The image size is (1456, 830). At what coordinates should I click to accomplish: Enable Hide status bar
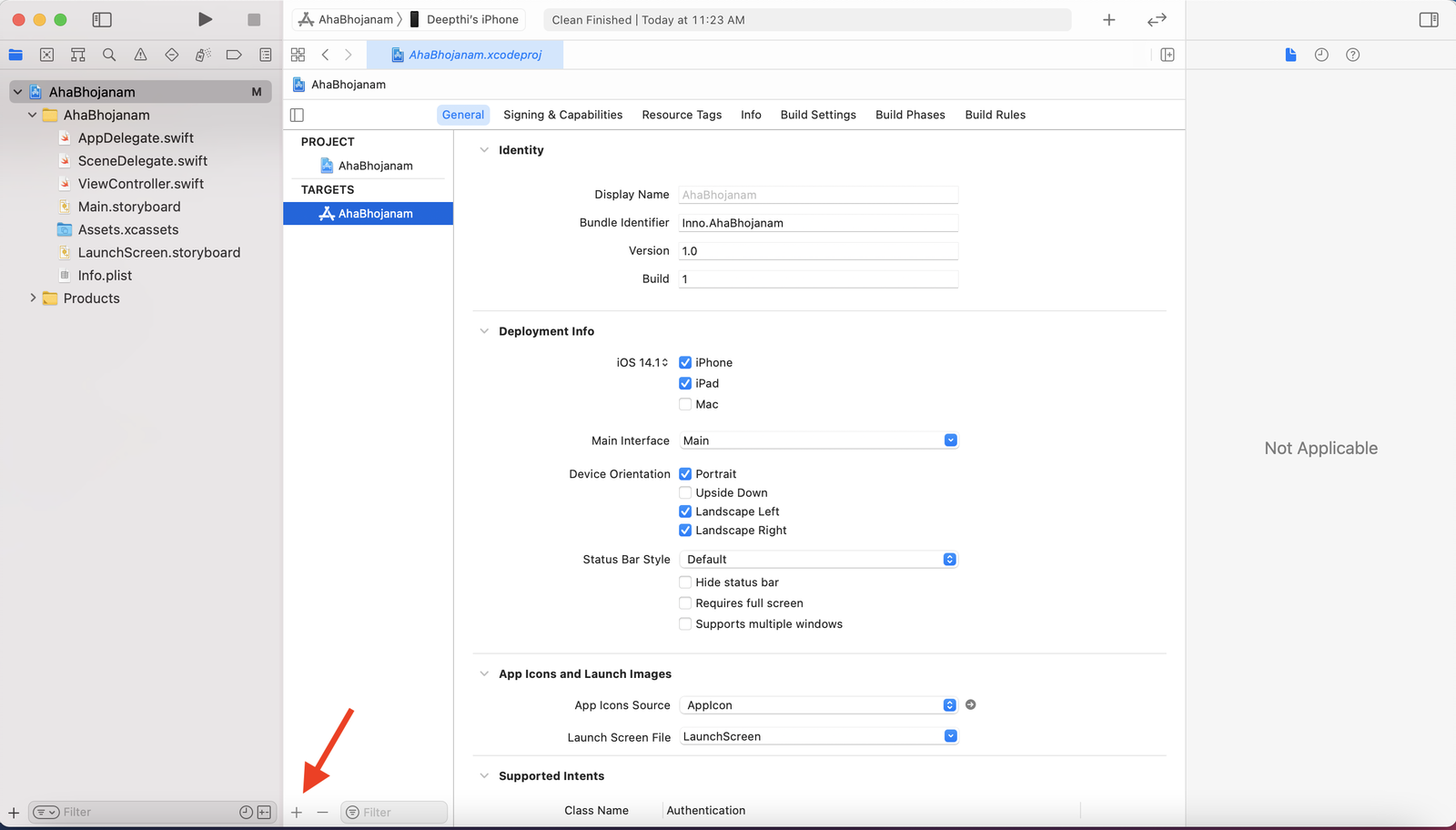(x=685, y=582)
